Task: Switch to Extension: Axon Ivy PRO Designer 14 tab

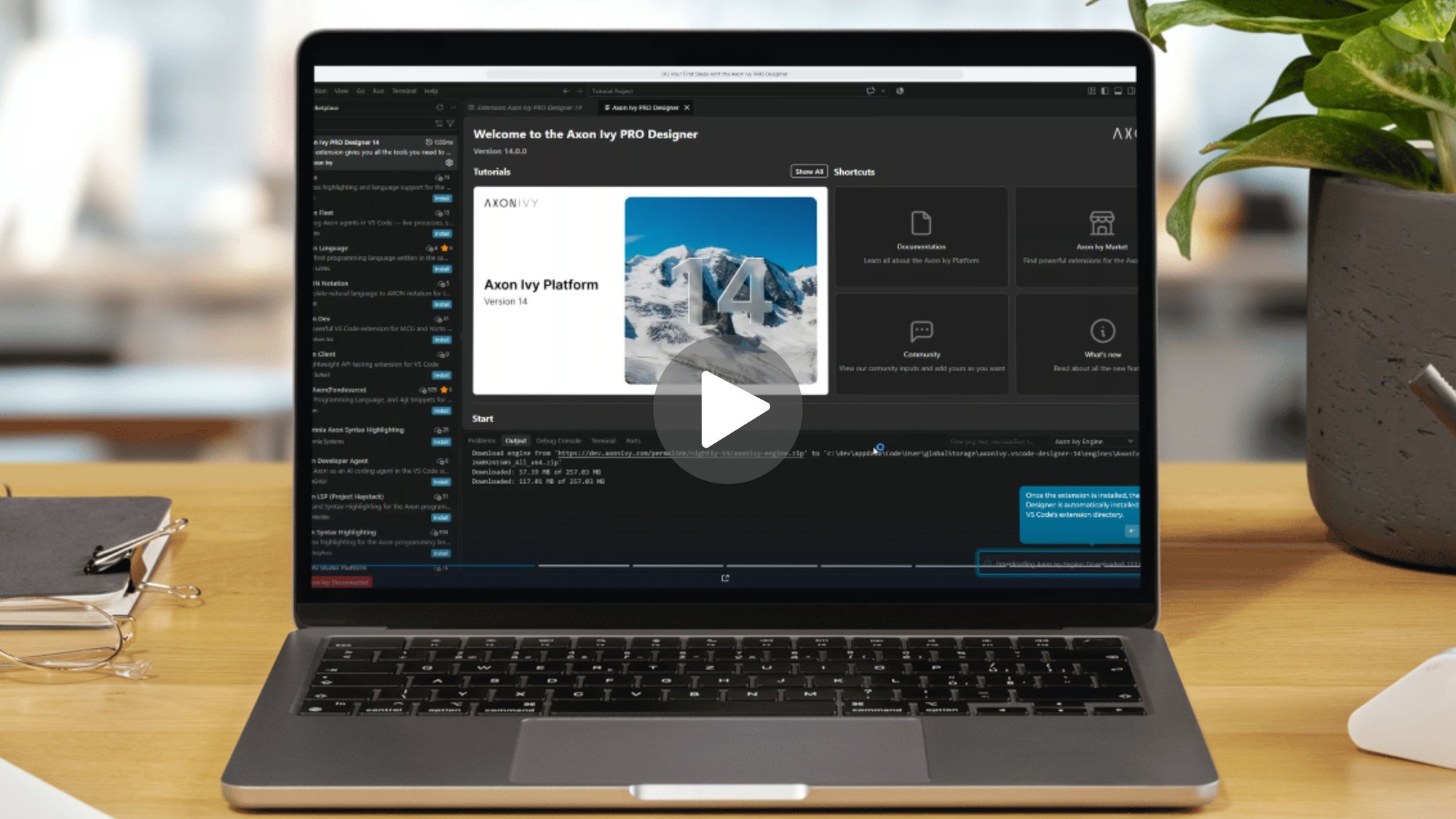Action: [x=529, y=108]
